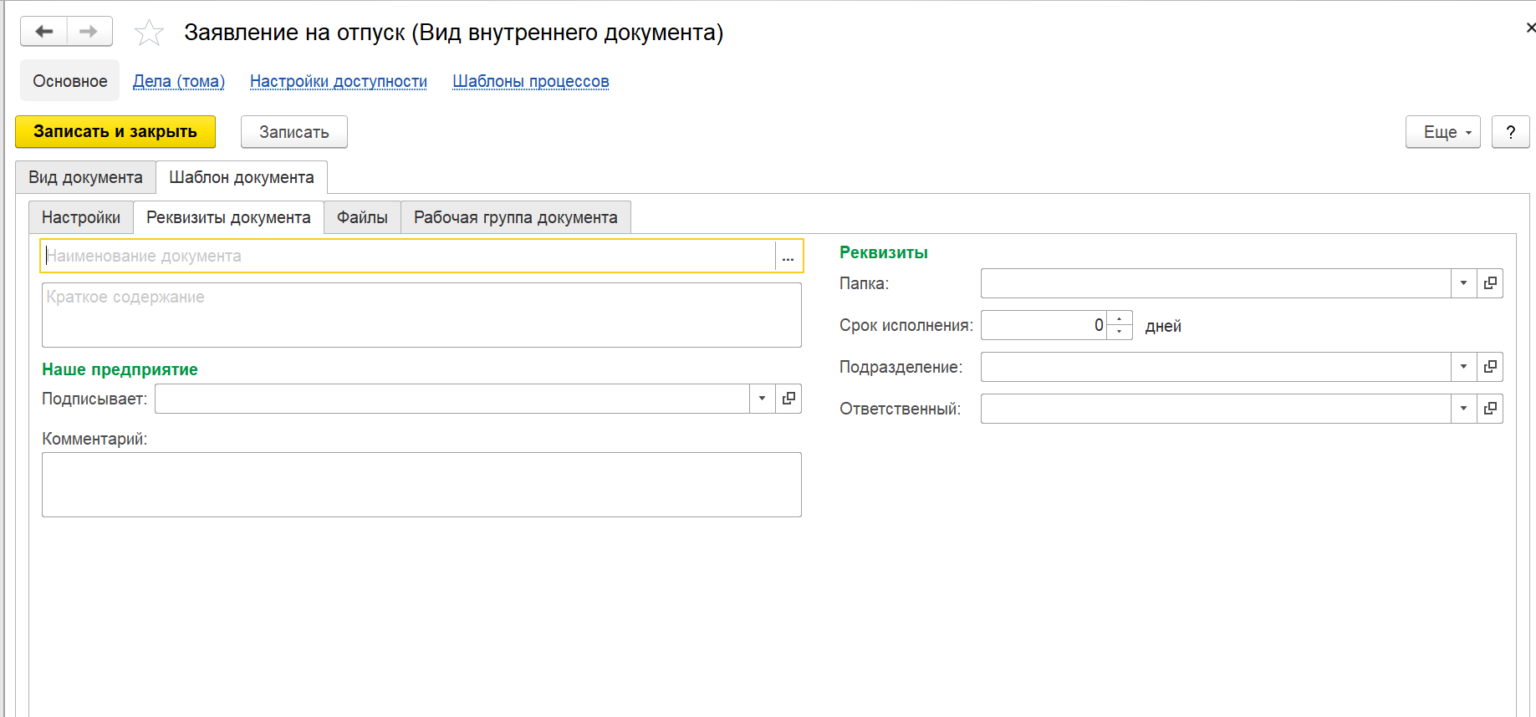Expand the Еще menu
The image size is (1536, 717).
[1442, 131]
